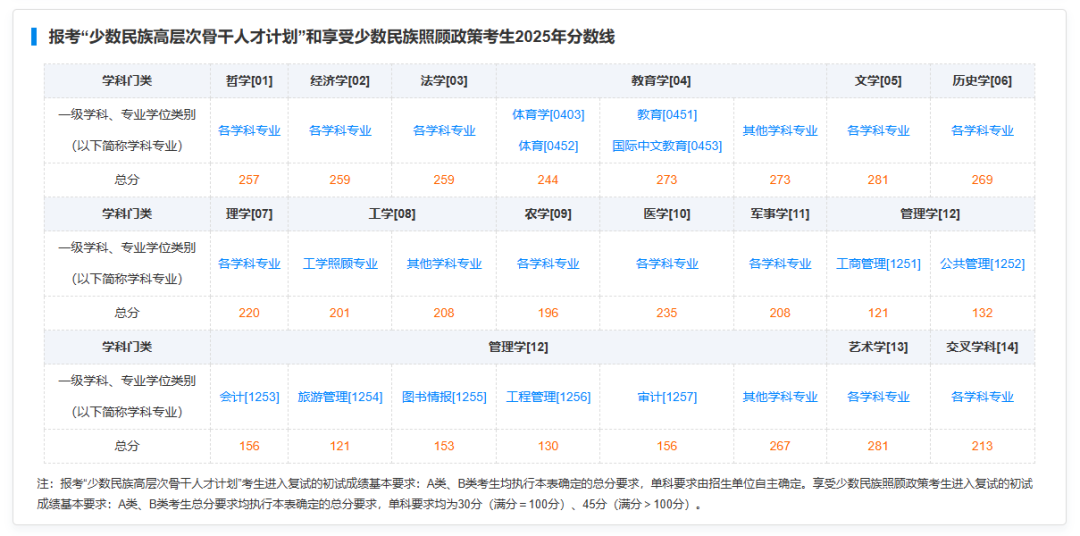Open 各学科专业 link under 历史学[06]
1080x536 pixels.
[x=982, y=131]
